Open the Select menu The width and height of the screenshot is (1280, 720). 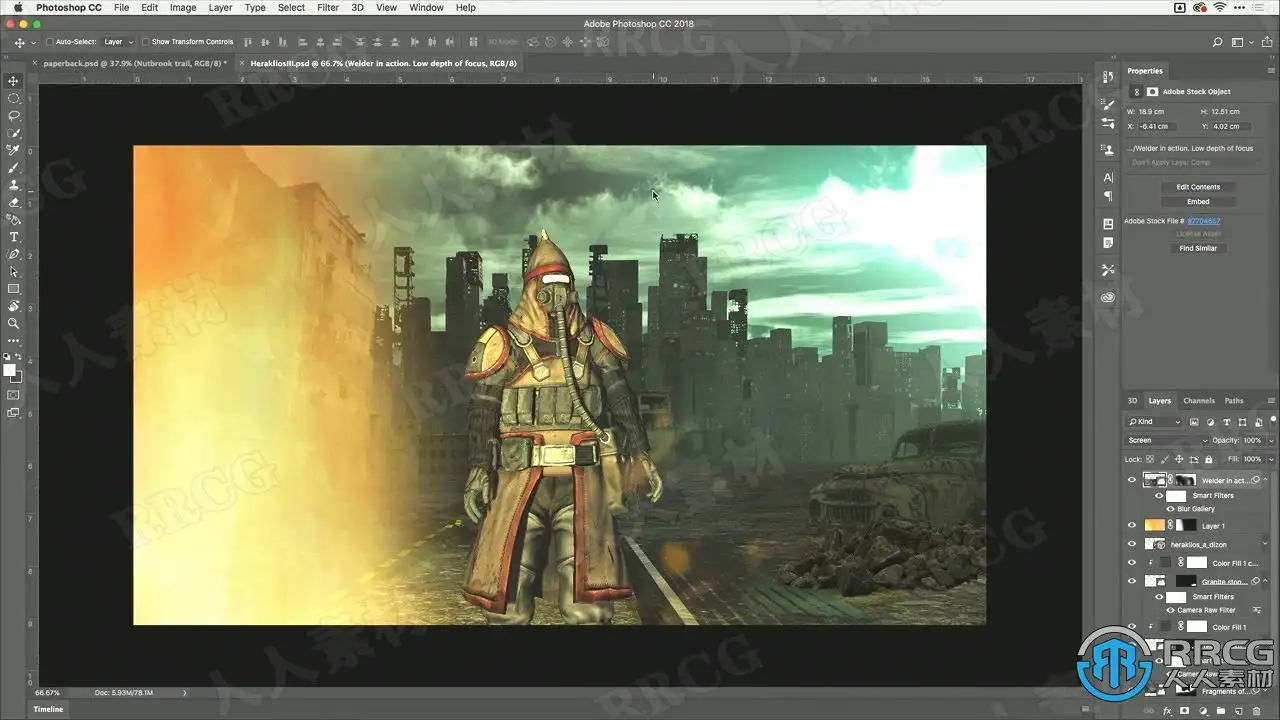coord(292,7)
